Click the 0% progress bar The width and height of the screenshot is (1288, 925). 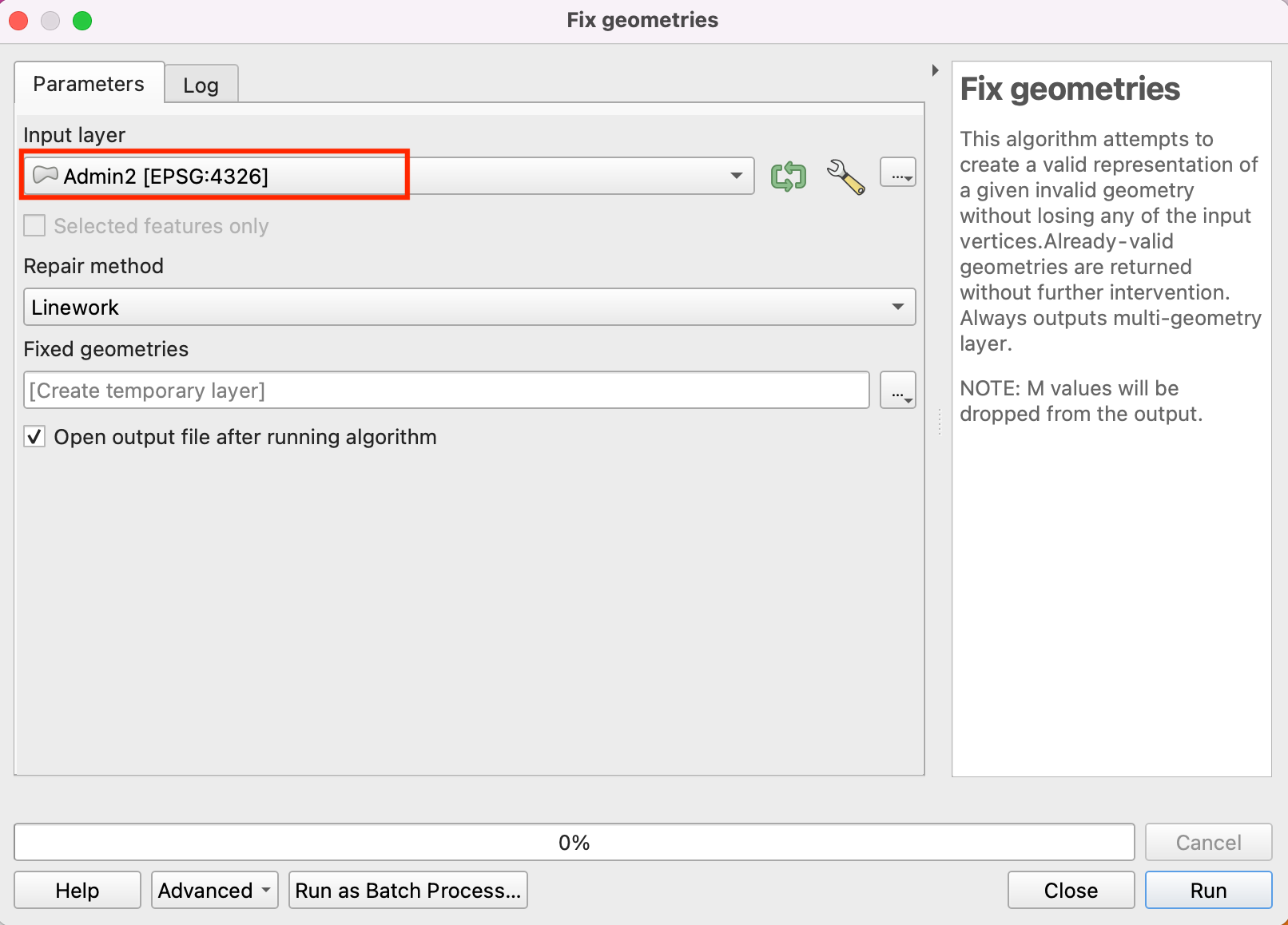tap(574, 843)
